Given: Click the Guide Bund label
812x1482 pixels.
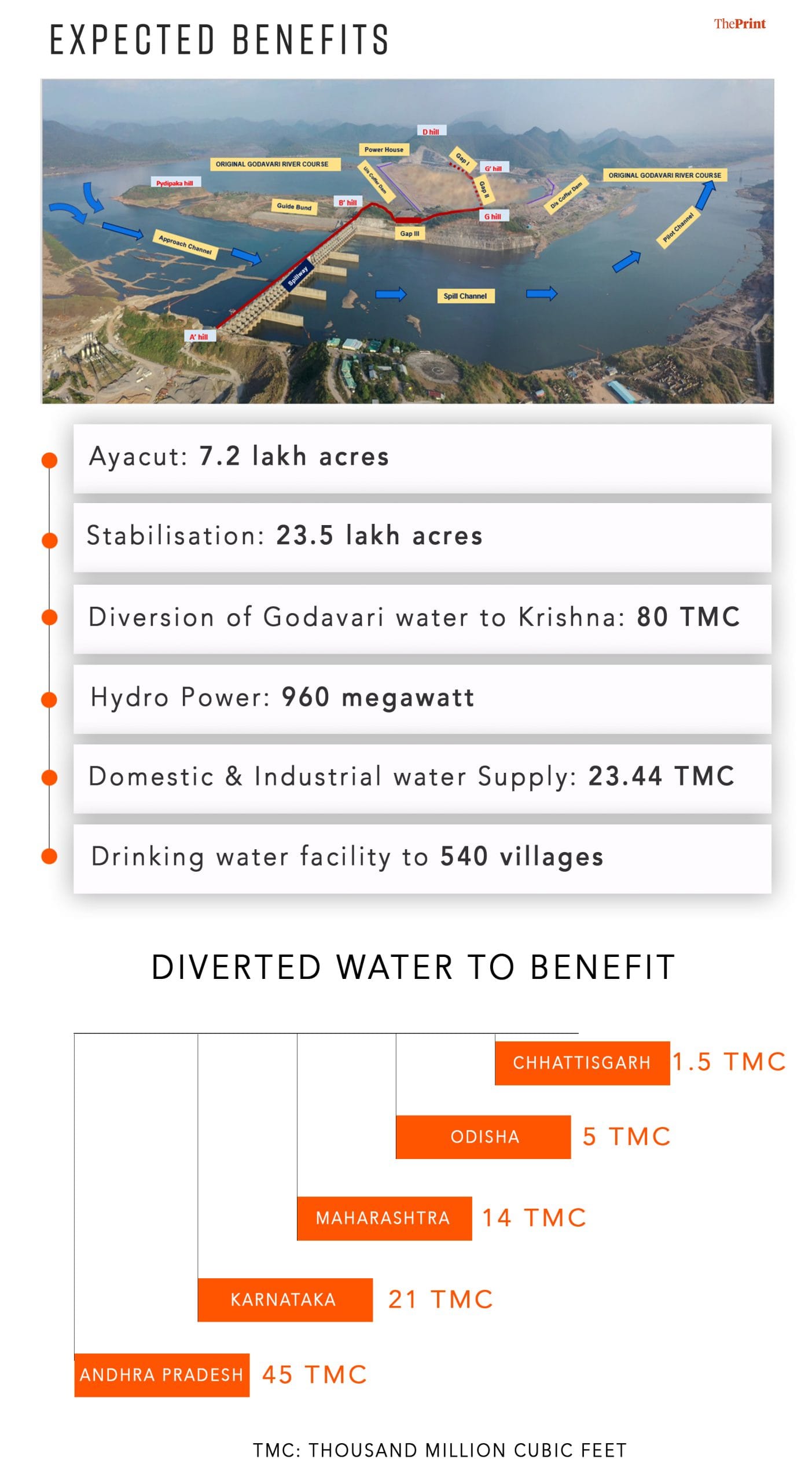Looking at the screenshot, I should [x=294, y=206].
